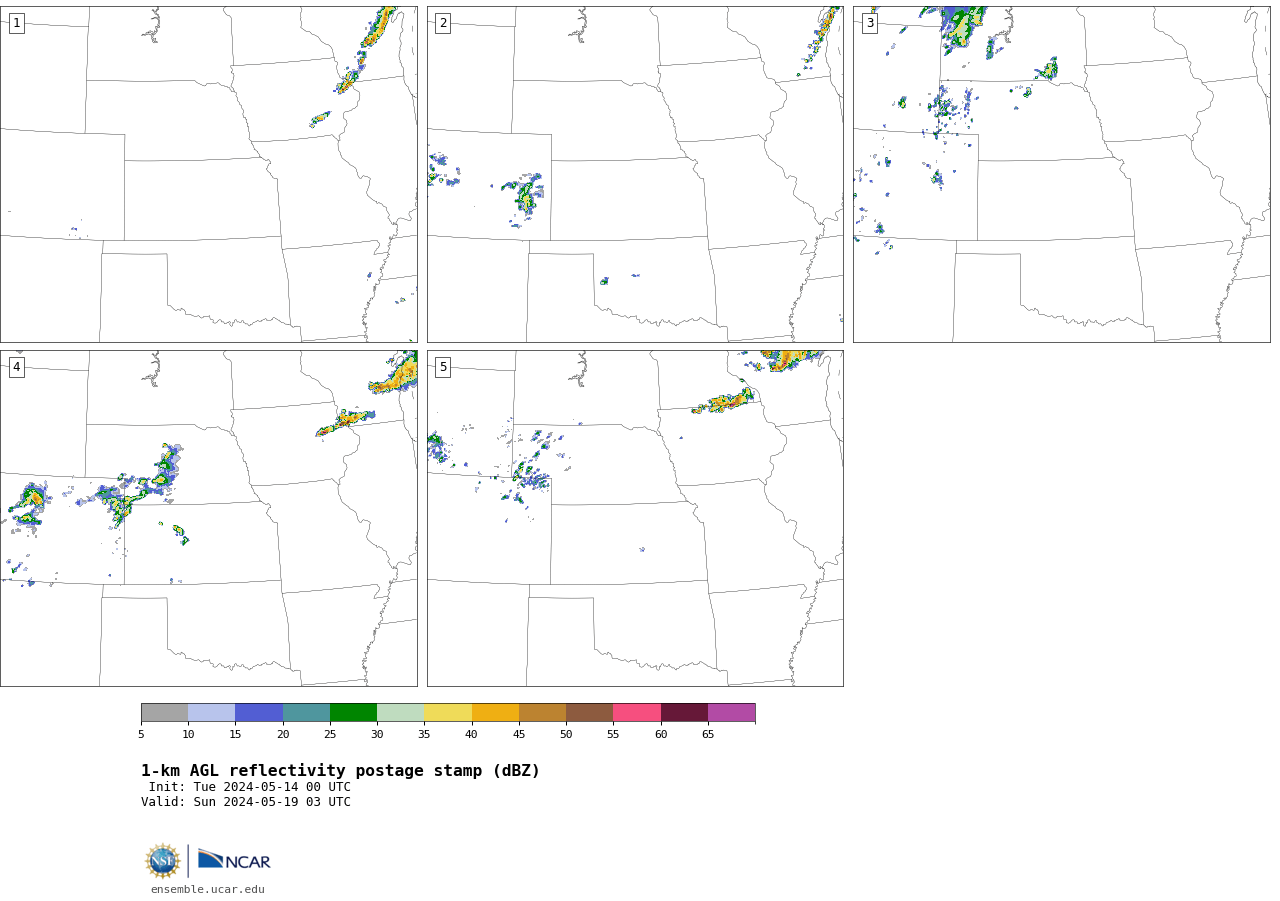This screenshot has width=1280, height=901.
Task: Select the pale green 30-35 dBZ swatch
Action: pos(400,713)
